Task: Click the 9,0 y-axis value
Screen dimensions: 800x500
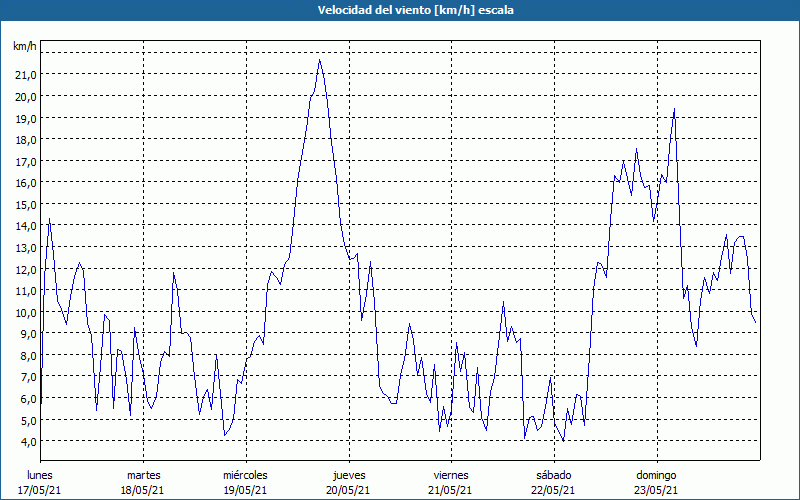Action: [29, 334]
